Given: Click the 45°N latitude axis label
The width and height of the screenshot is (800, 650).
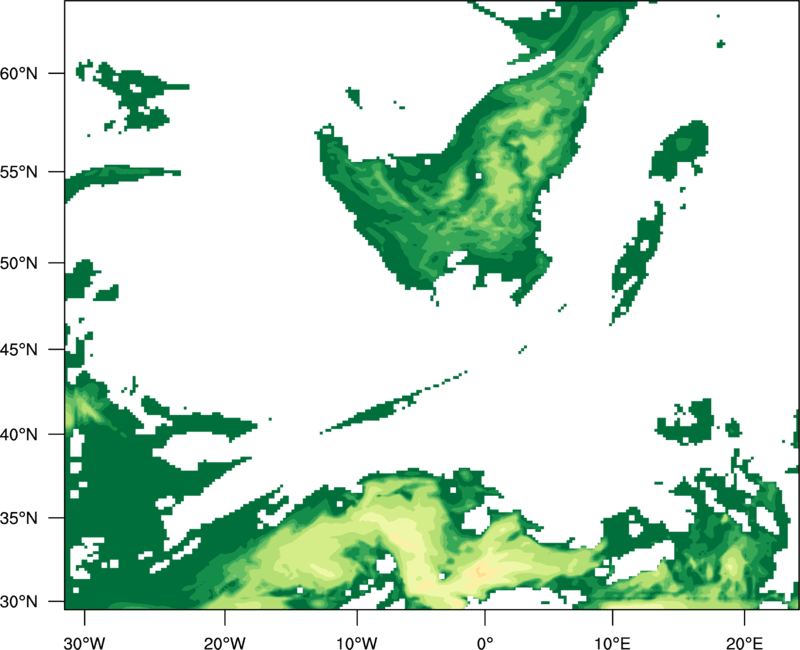Looking at the screenshot, I should 19,349.
